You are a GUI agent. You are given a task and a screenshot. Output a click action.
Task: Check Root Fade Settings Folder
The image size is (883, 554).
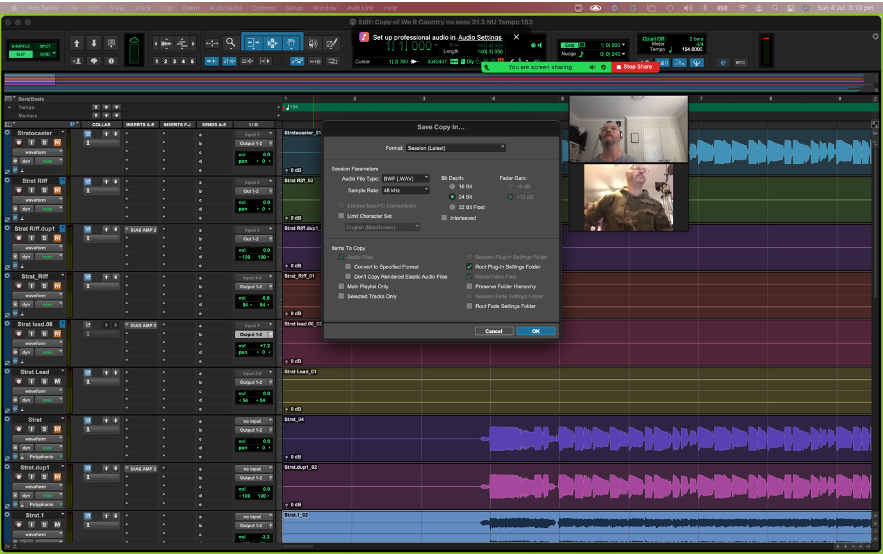click(469, 306)
